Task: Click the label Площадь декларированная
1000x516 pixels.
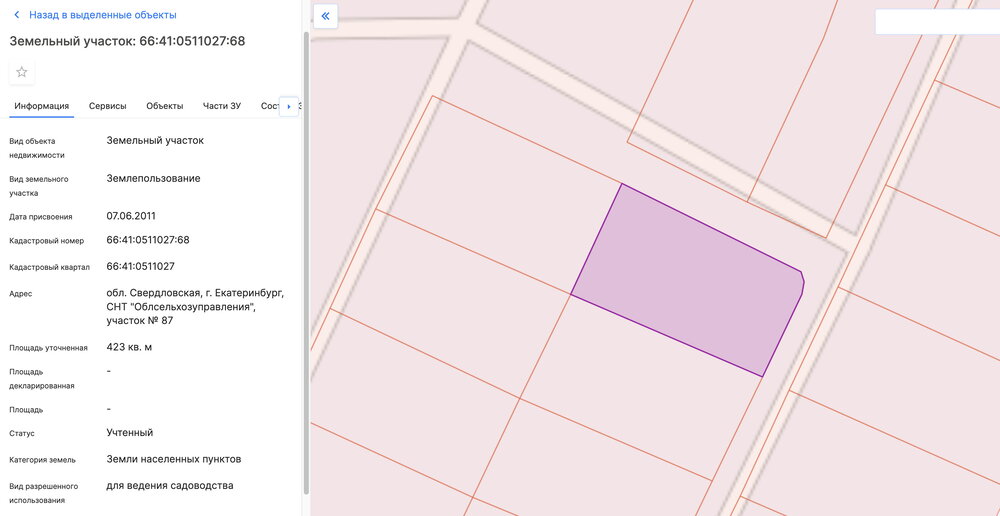Action: pyautogui.click(x=42, y=378)
